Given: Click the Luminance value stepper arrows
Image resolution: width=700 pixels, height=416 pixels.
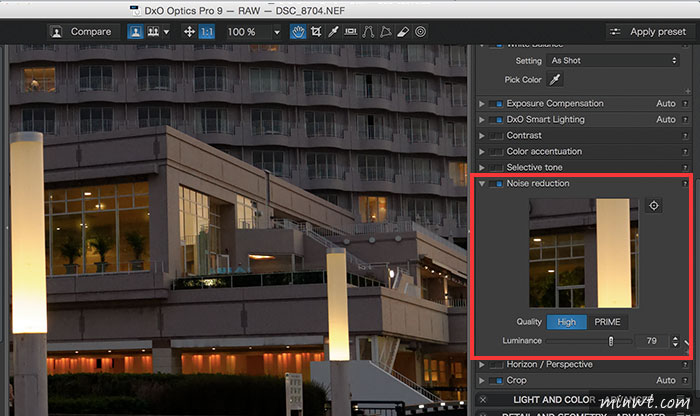Looking at the screenshot, I should coord(675,341).
